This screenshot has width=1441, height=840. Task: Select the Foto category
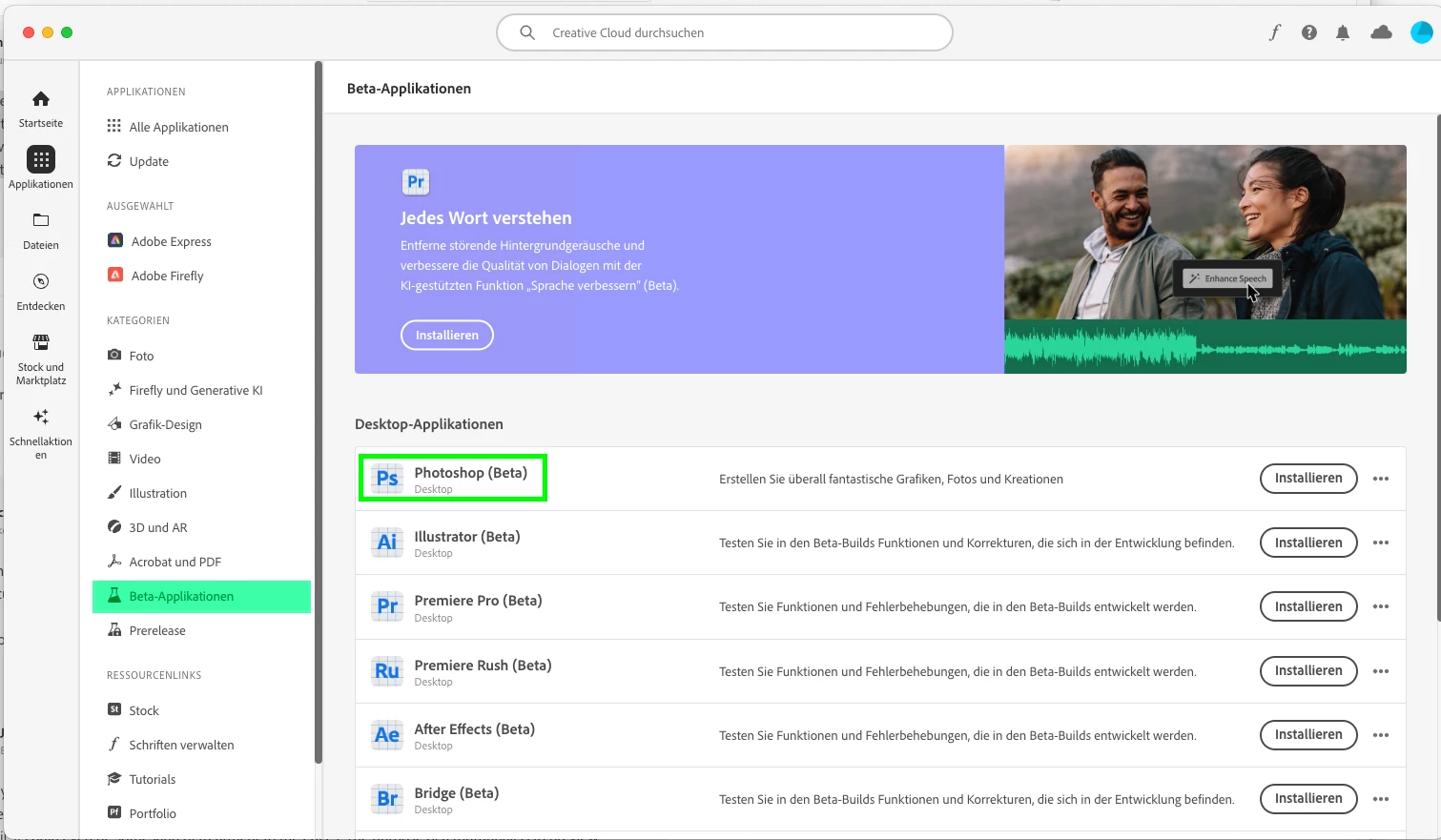201,356
